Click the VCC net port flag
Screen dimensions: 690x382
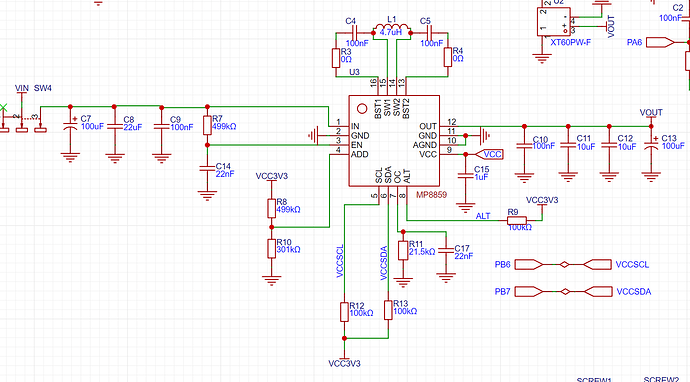[x=490, y=154]
